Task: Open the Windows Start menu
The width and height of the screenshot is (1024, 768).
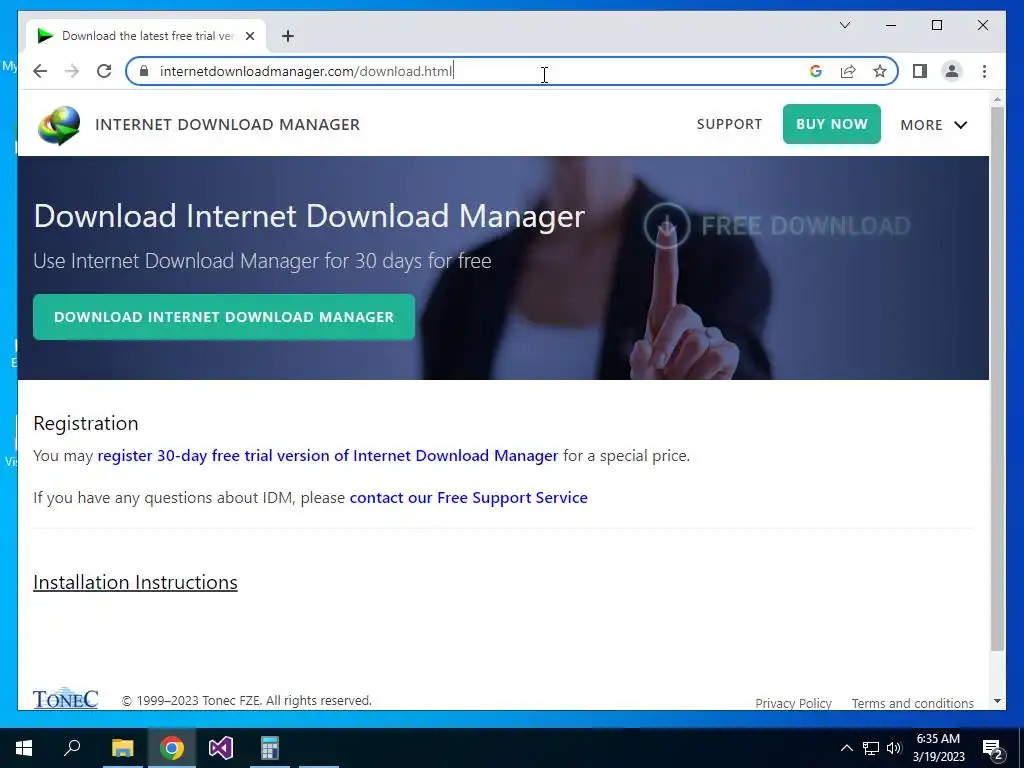Action: click(x=24, y=748)
